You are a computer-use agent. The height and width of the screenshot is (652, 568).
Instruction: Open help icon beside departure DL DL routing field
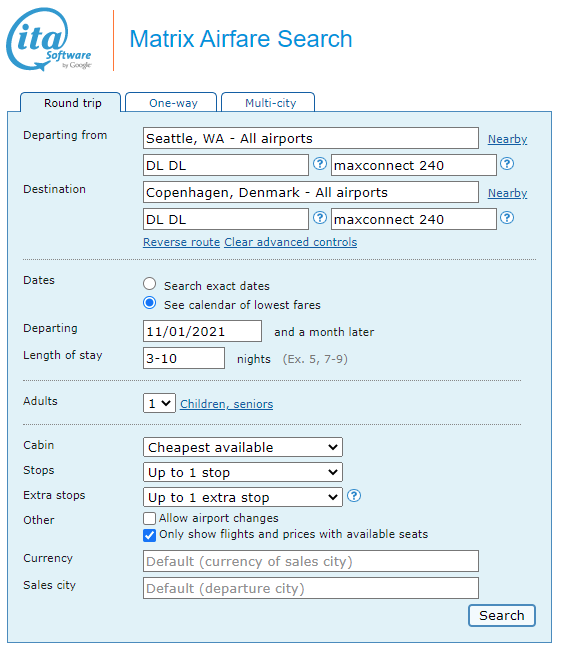pos(320,164)
